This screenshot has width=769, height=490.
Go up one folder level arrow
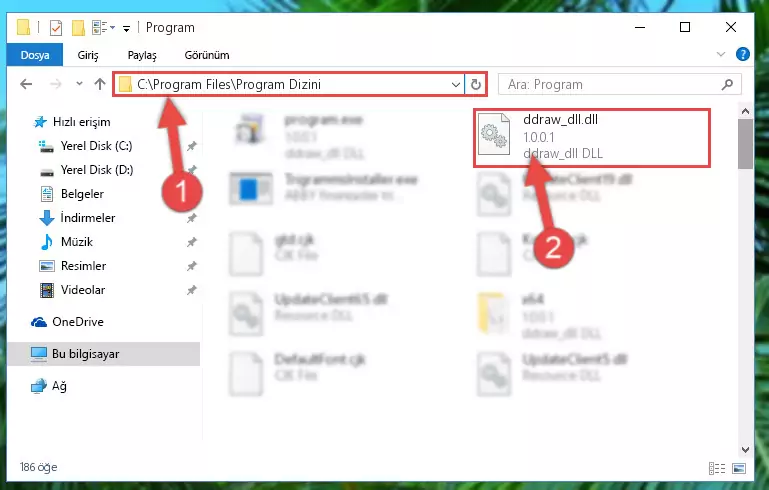pyautogui.click(x=100, y=84)
